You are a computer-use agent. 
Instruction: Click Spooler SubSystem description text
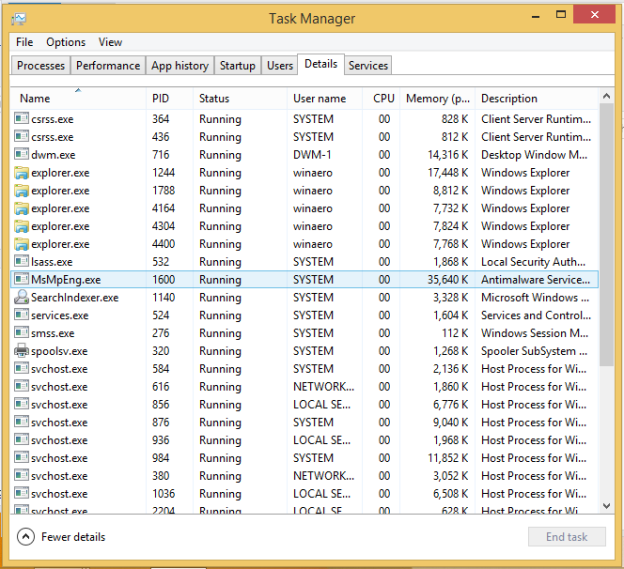coord(534,351)
